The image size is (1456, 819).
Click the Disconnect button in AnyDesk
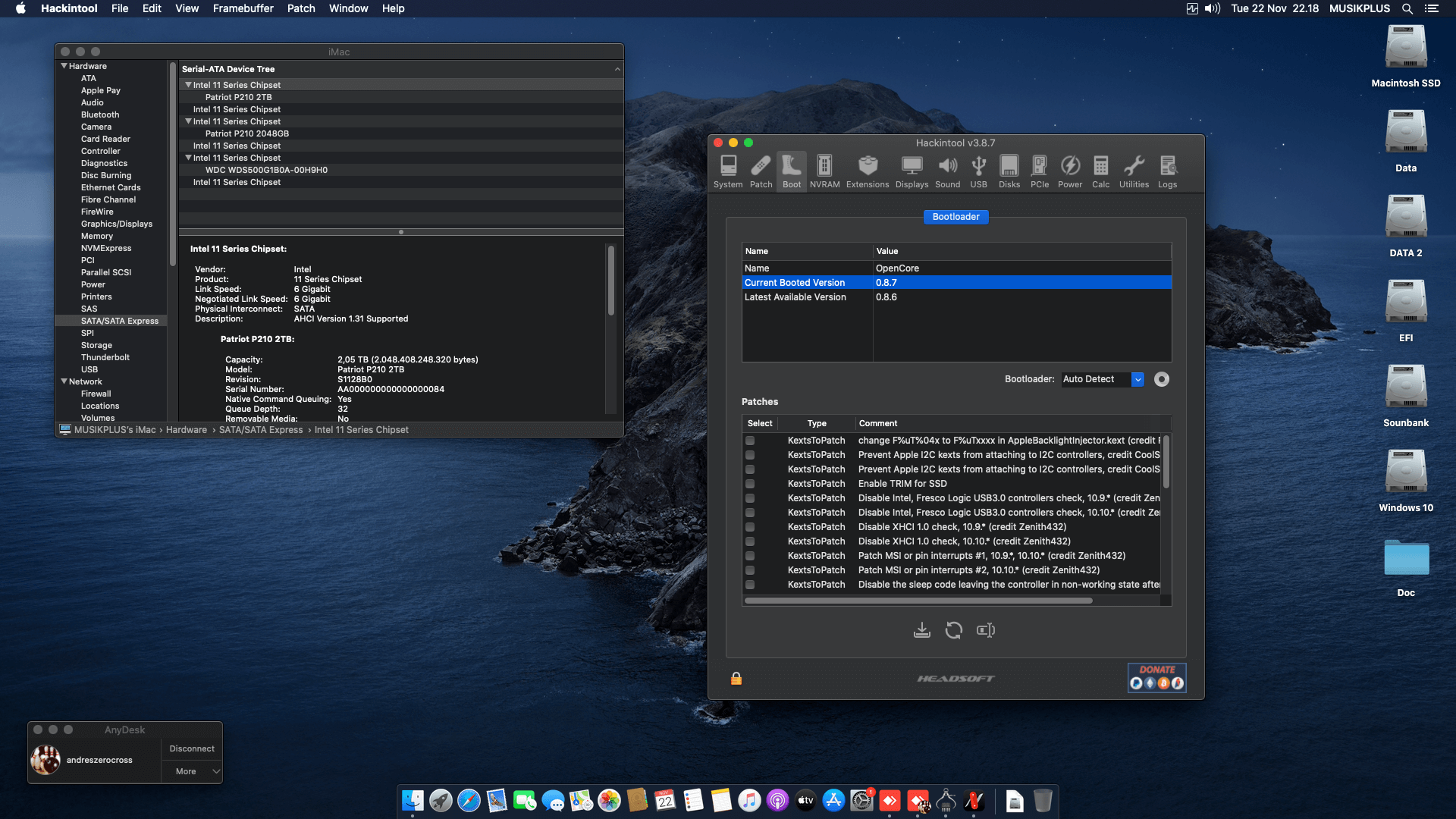pyautogui.click(x=192, y=748)
